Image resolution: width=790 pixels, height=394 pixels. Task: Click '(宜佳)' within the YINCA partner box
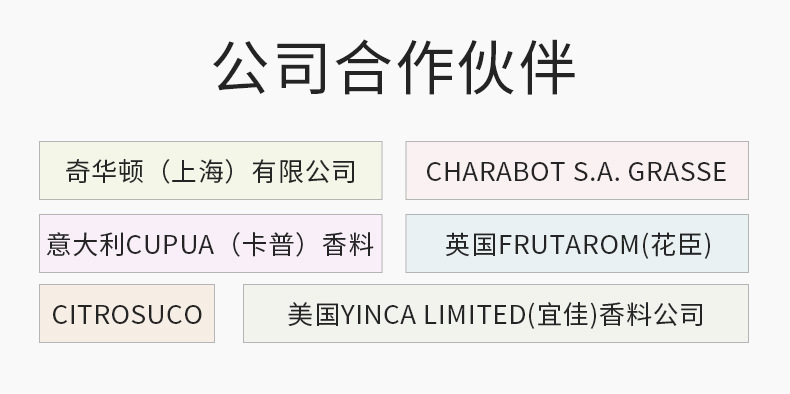562,315
